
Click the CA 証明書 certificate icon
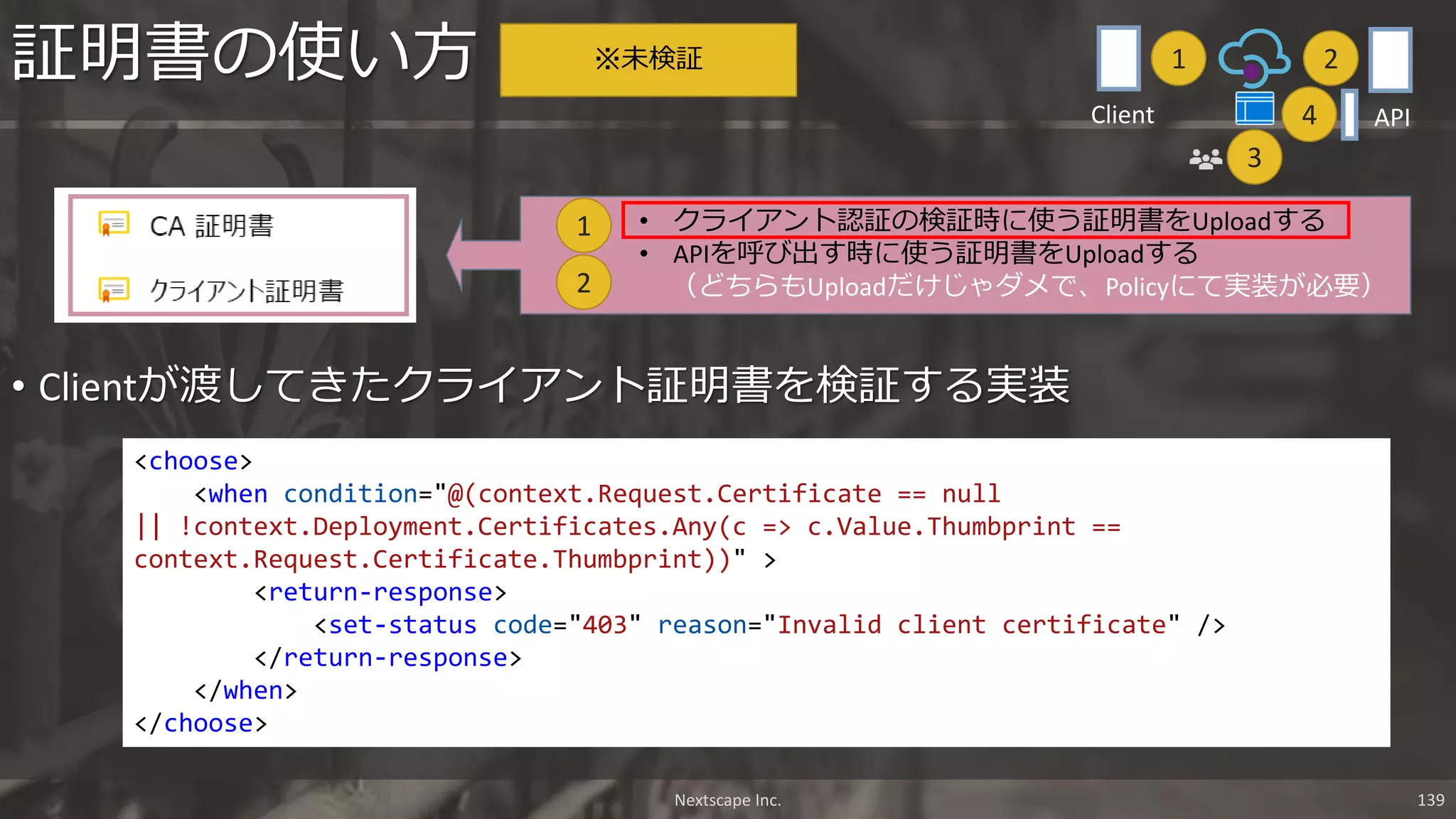coord(114,224)
